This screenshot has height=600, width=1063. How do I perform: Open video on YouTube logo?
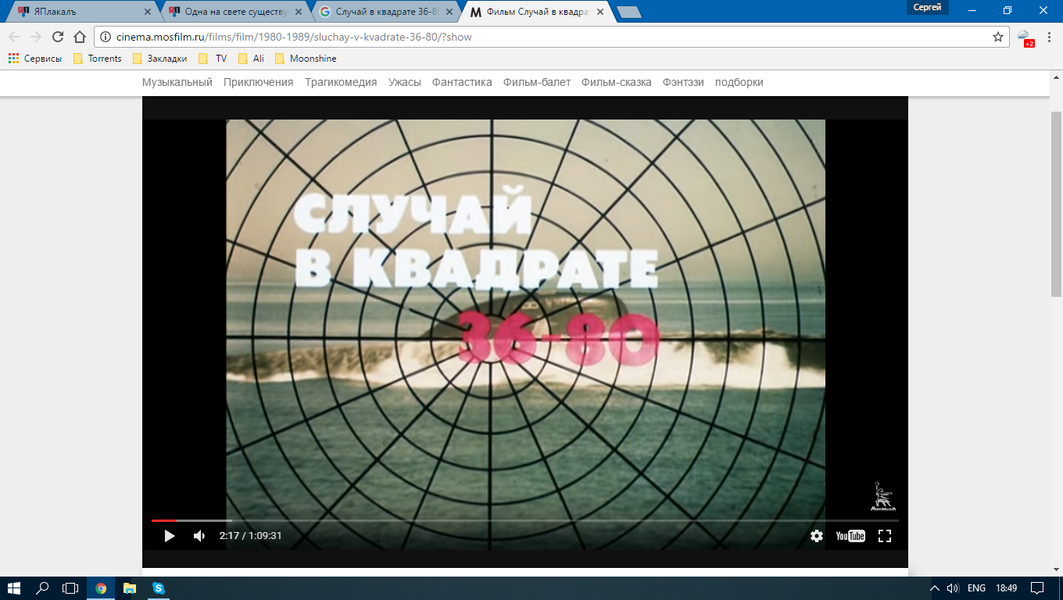(x=850, y=536)
